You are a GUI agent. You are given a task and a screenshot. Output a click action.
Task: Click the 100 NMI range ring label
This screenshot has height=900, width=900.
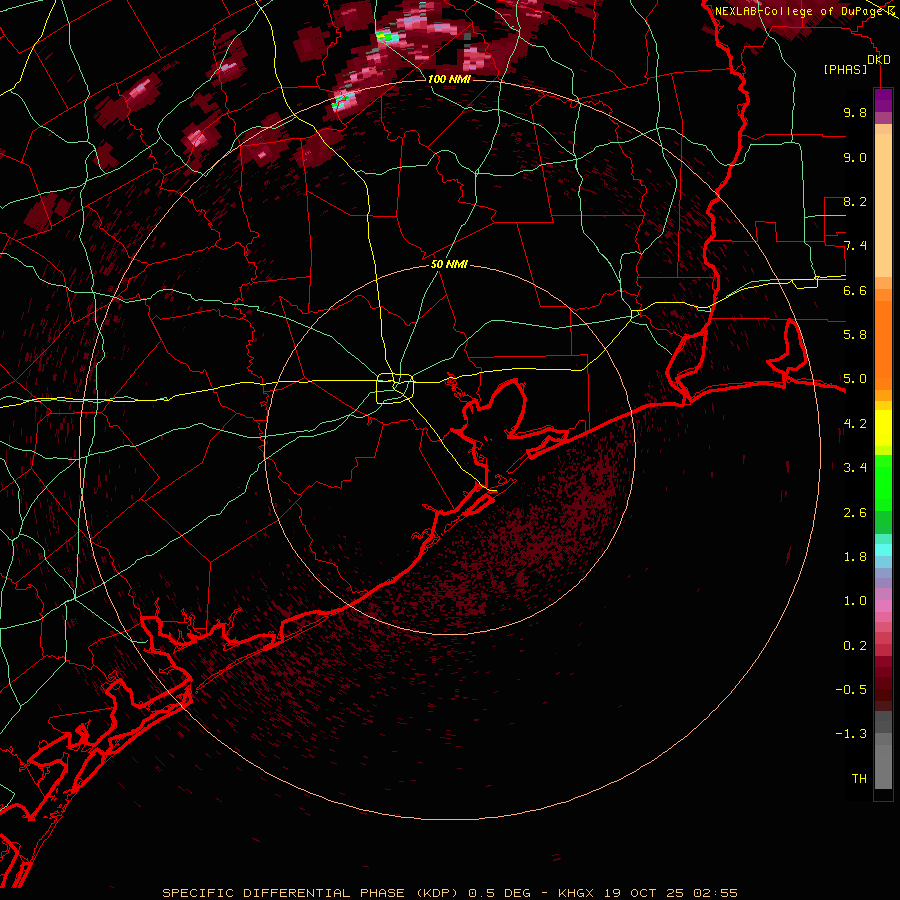pyautogui.click(x=449, y=79)
